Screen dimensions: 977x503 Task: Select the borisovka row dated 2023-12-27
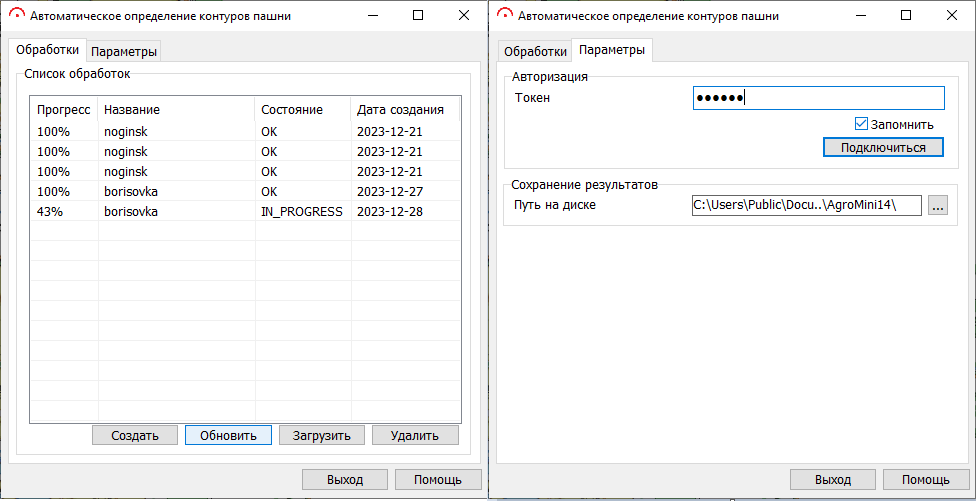point(245,191)
